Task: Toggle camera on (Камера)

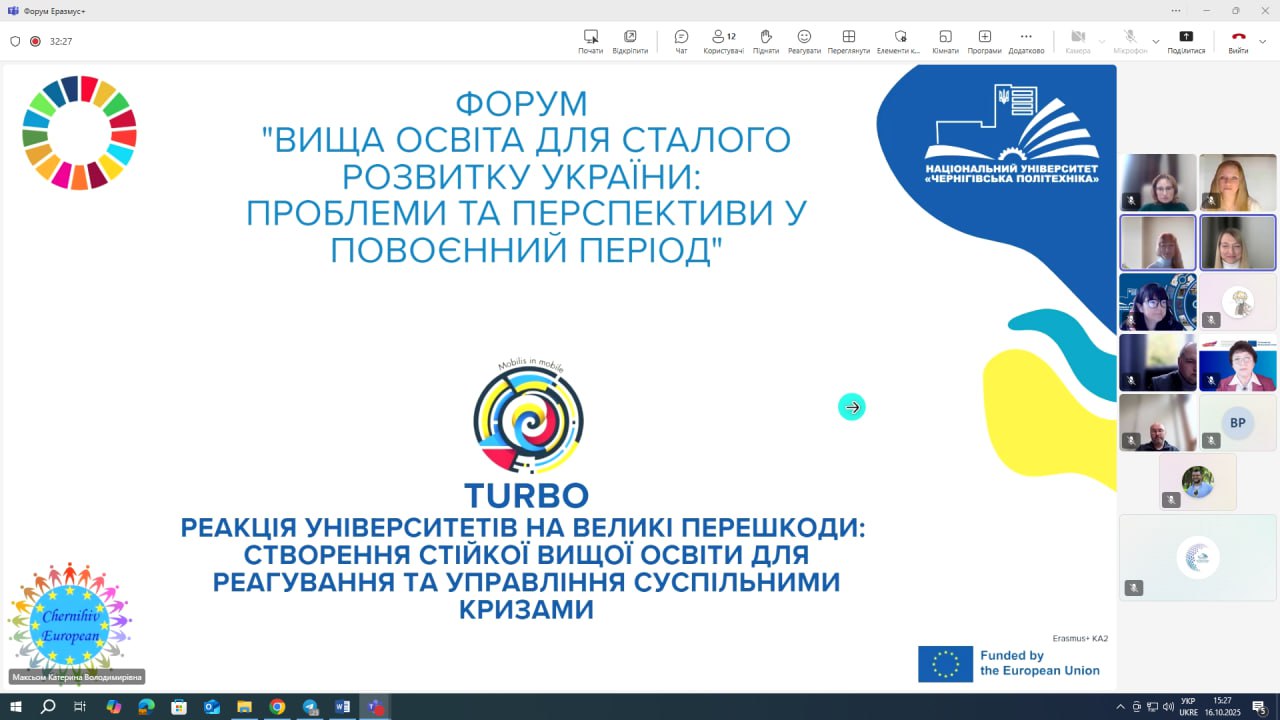Action: point(1078,40)
